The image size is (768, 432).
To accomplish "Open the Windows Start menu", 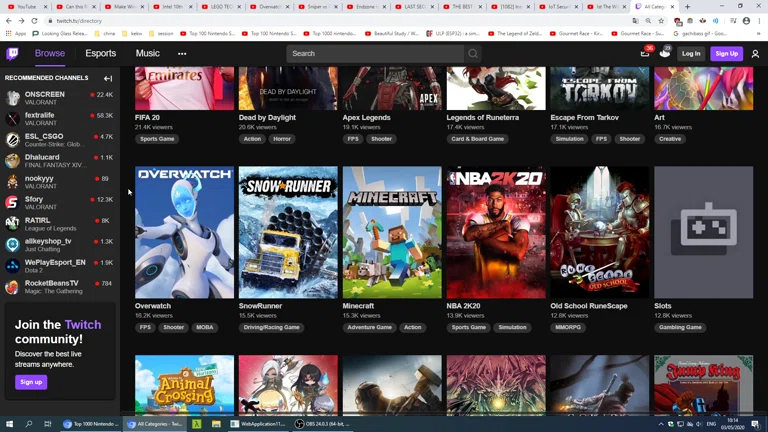I will click(10, 424).
